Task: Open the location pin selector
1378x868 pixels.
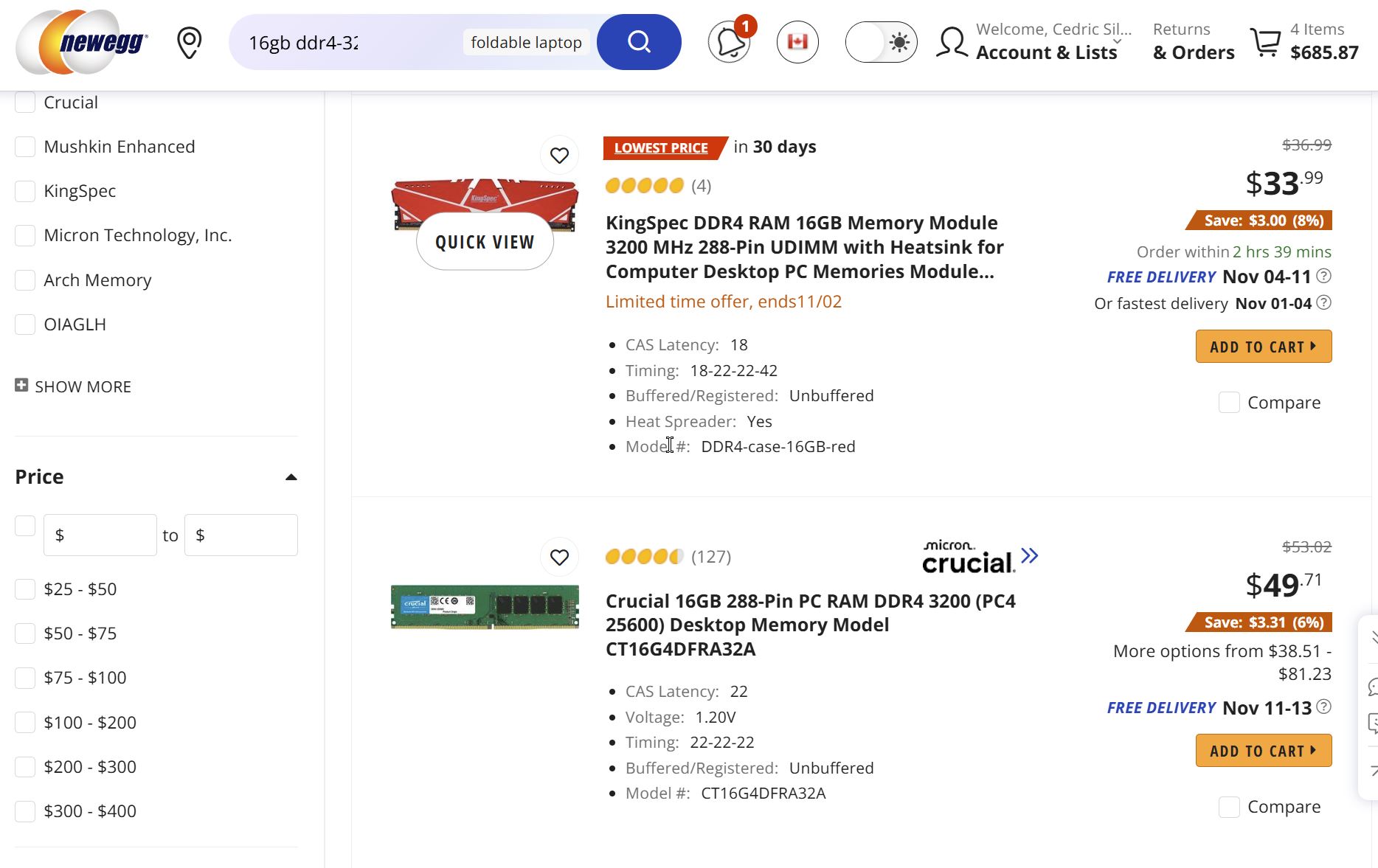Action: click(190, 43)
